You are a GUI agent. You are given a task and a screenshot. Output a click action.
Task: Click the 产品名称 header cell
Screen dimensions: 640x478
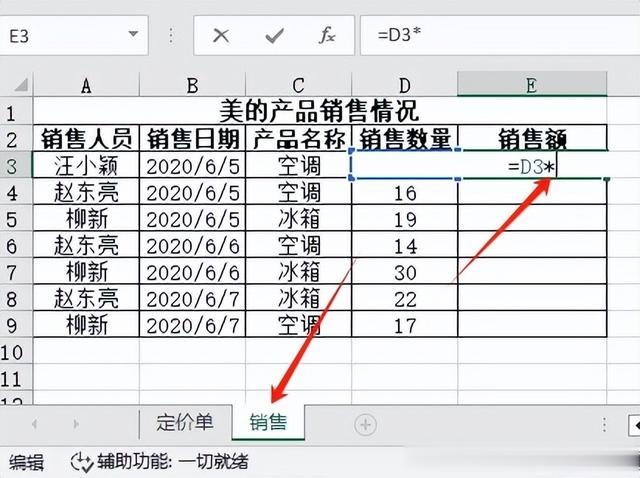click(298, 139)
